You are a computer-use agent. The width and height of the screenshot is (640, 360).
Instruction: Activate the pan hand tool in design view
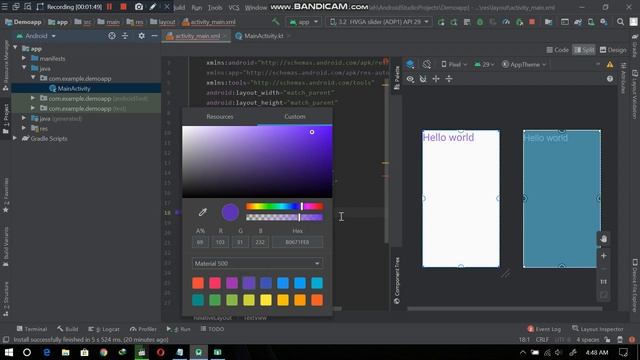pos(604,239)
